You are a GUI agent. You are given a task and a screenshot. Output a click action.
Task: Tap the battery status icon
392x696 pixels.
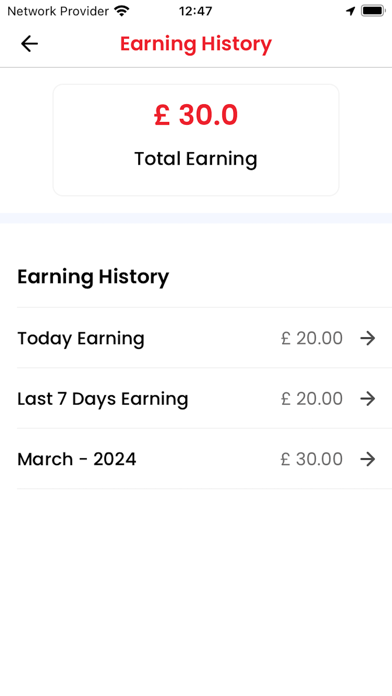pos(373,11)
